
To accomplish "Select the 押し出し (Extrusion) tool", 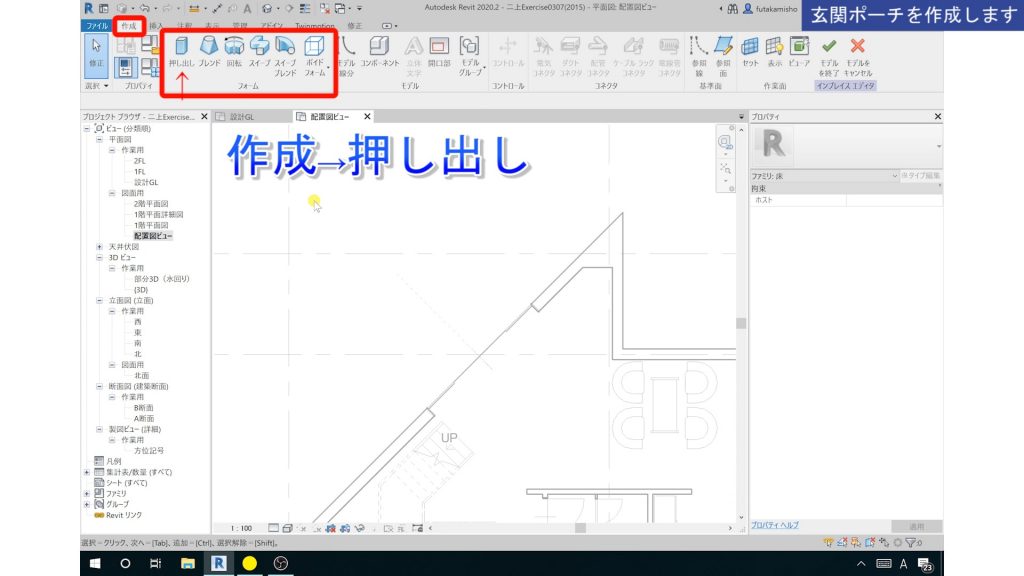I will [x=180, y=55].
